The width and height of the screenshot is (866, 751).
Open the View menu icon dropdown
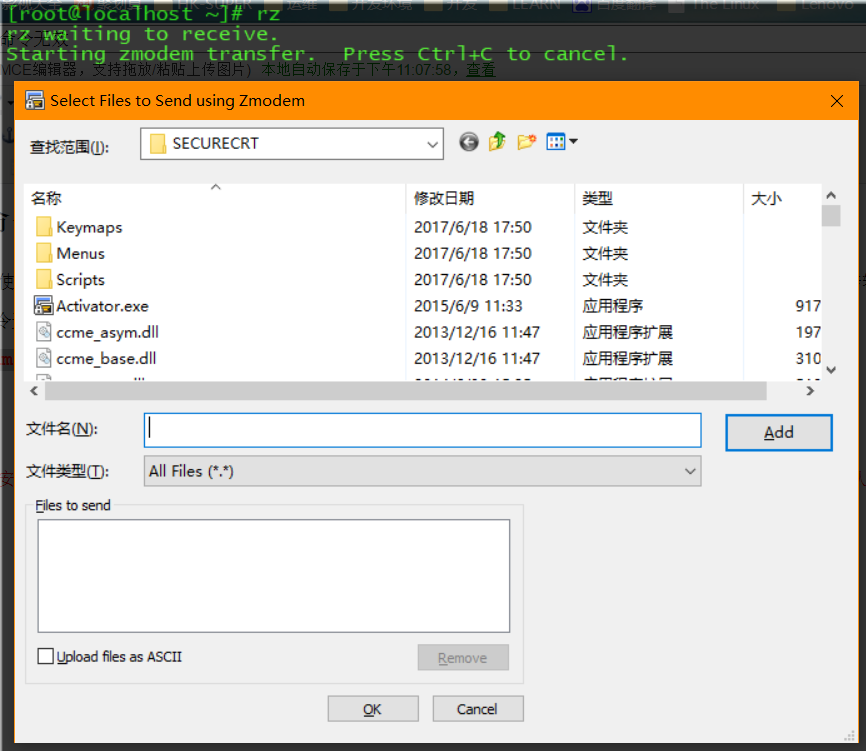[562, 142]
